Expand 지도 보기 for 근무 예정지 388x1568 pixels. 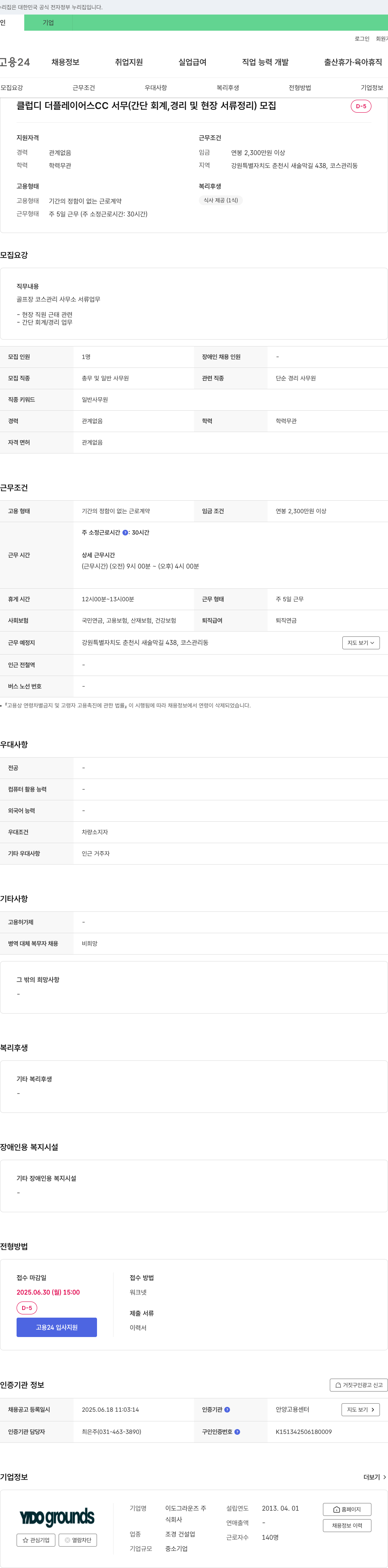(x=361, y=643)
